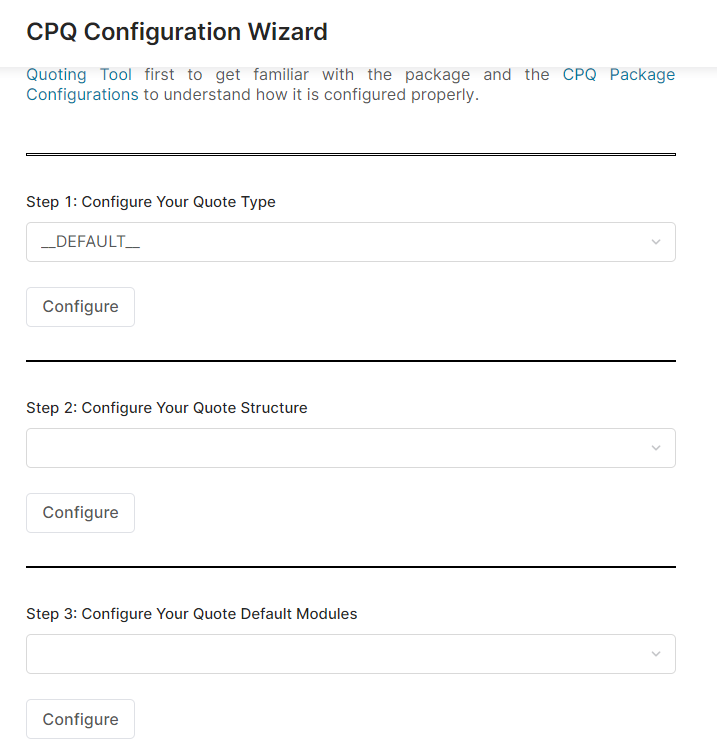Click the Step 1 dropdown chevron arrow
Screen dimensions: 717x746
click(x=655, y=242)
